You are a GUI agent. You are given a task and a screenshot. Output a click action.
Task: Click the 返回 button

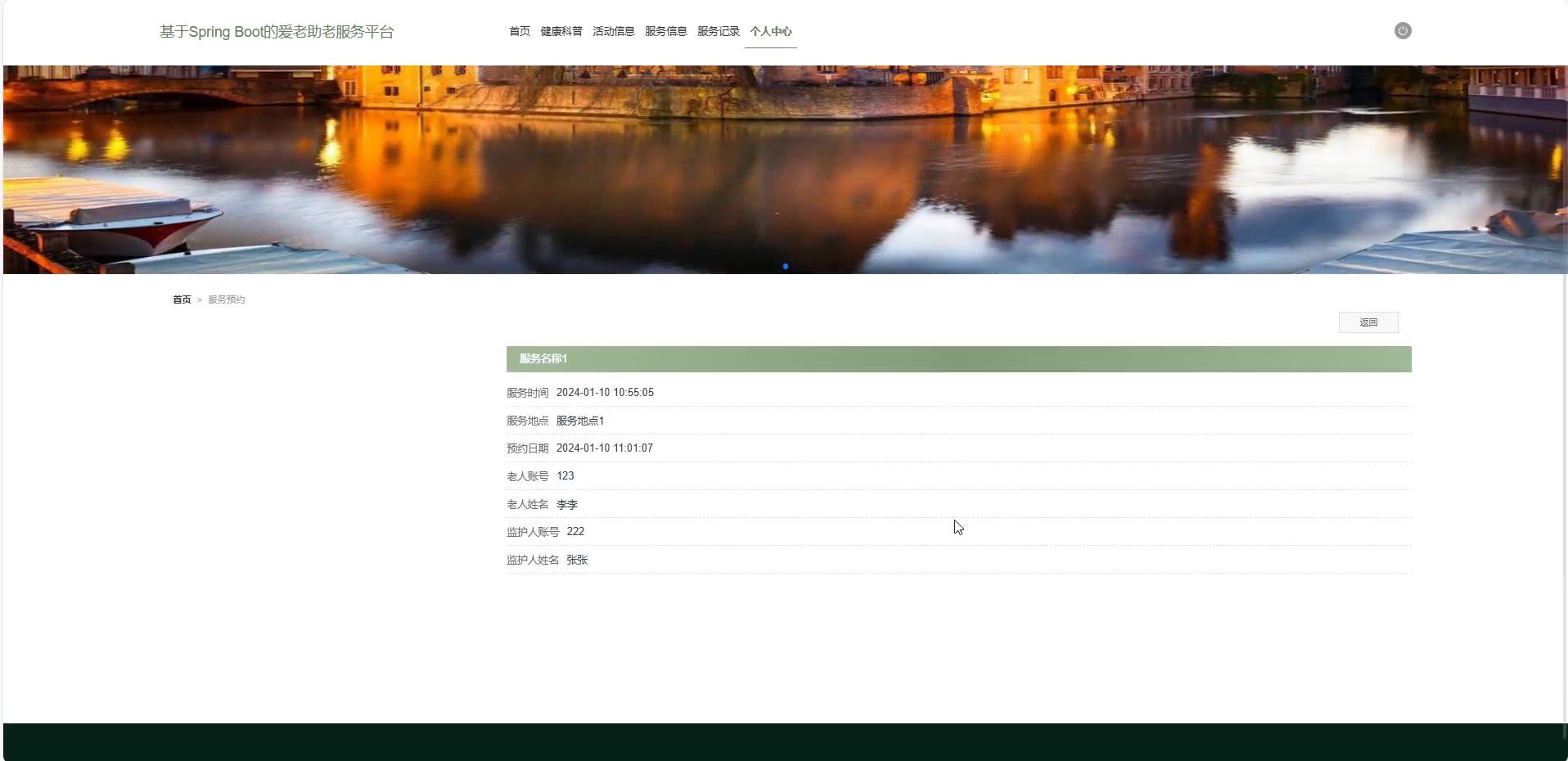point(1368,322)
